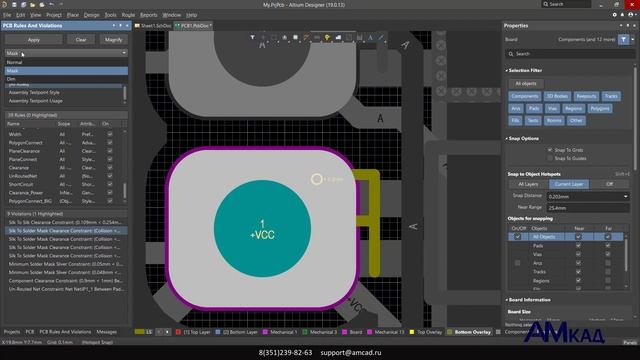
Task: Toggle the 3D Bodies selection filter button
Action: pos(557,96)
